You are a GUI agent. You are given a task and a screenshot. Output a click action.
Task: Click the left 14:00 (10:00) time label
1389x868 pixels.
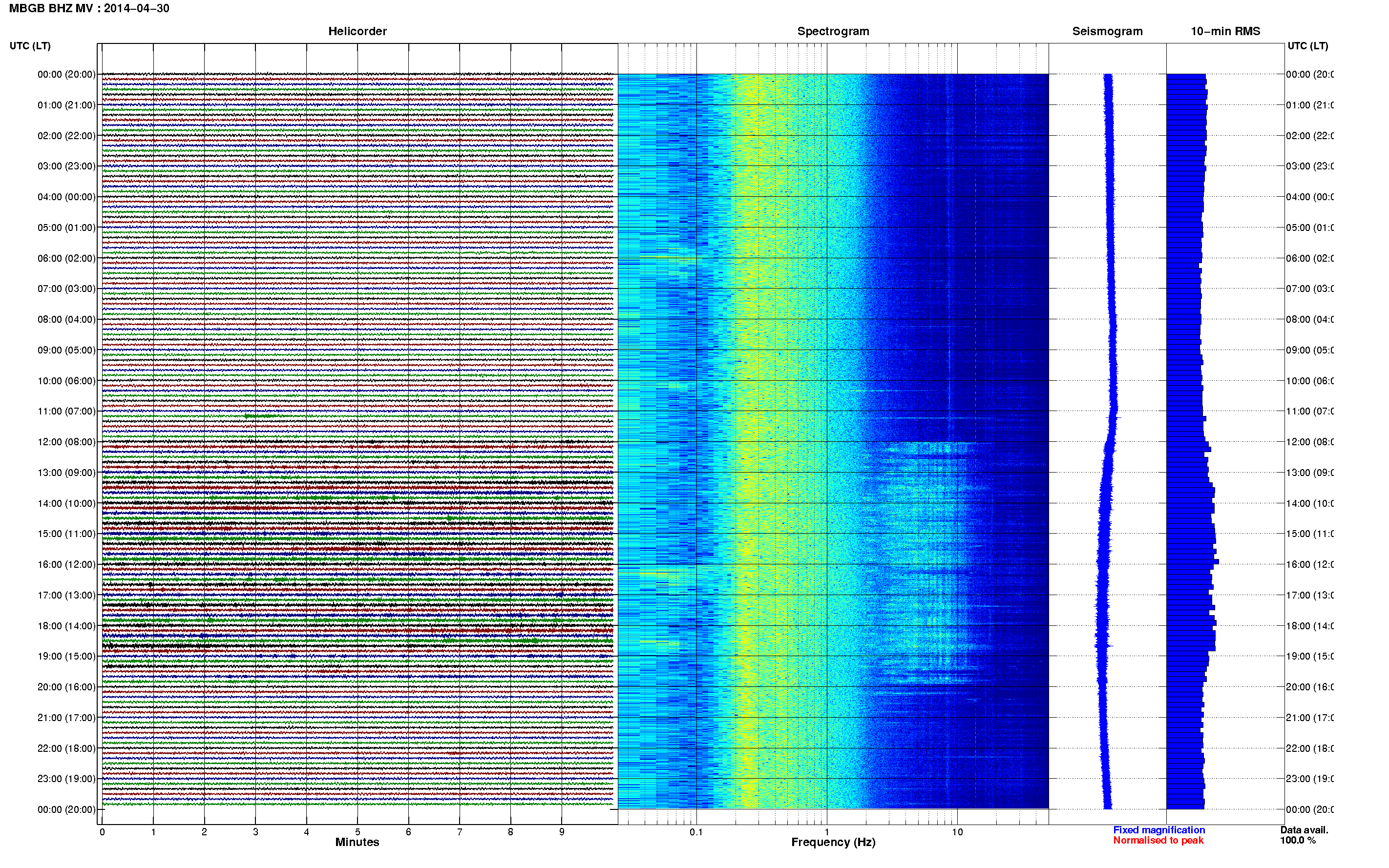[x=66, y=503]
